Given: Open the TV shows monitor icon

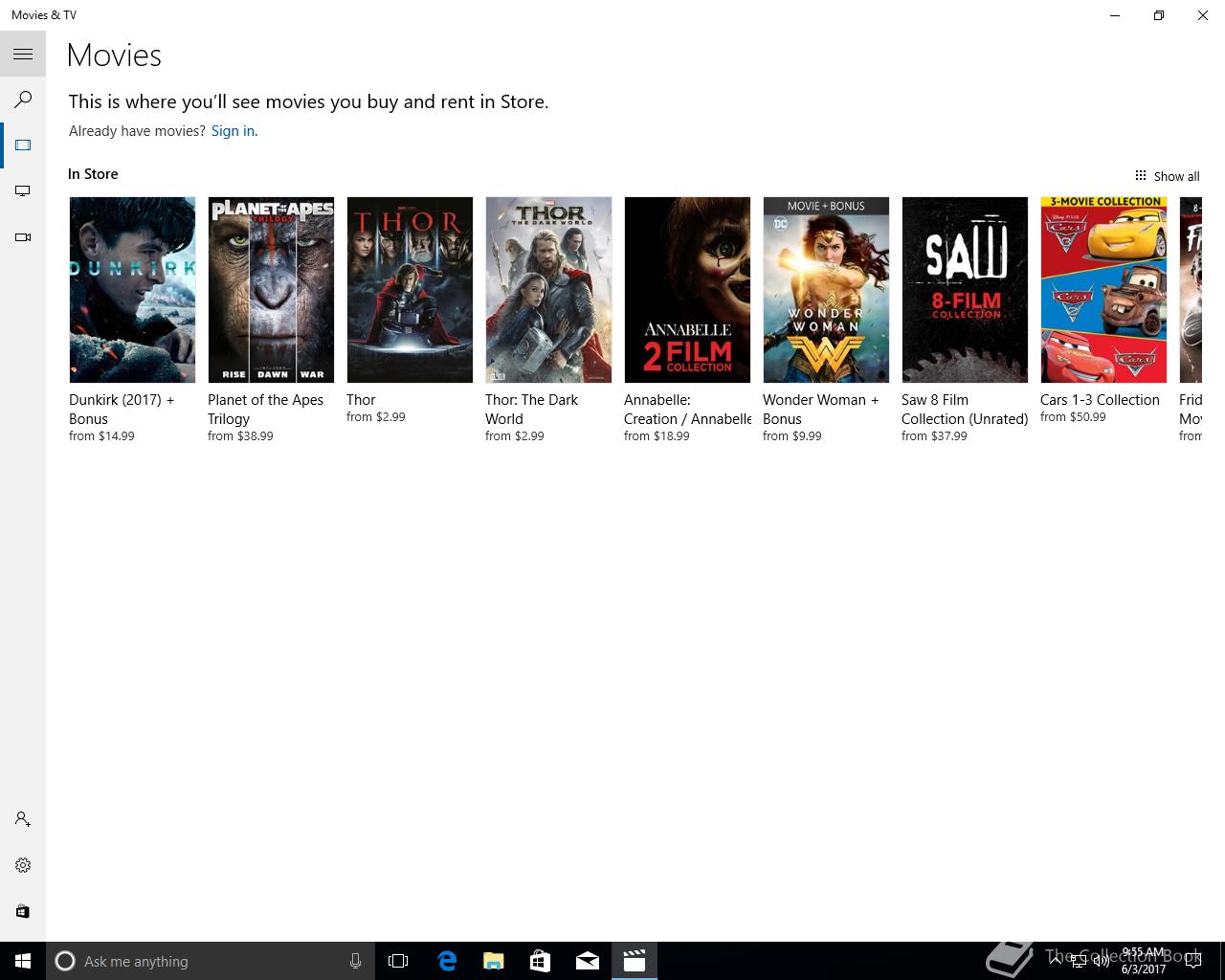Looking at the screenshot, I should pyautogui.click(x=23, y=191).
